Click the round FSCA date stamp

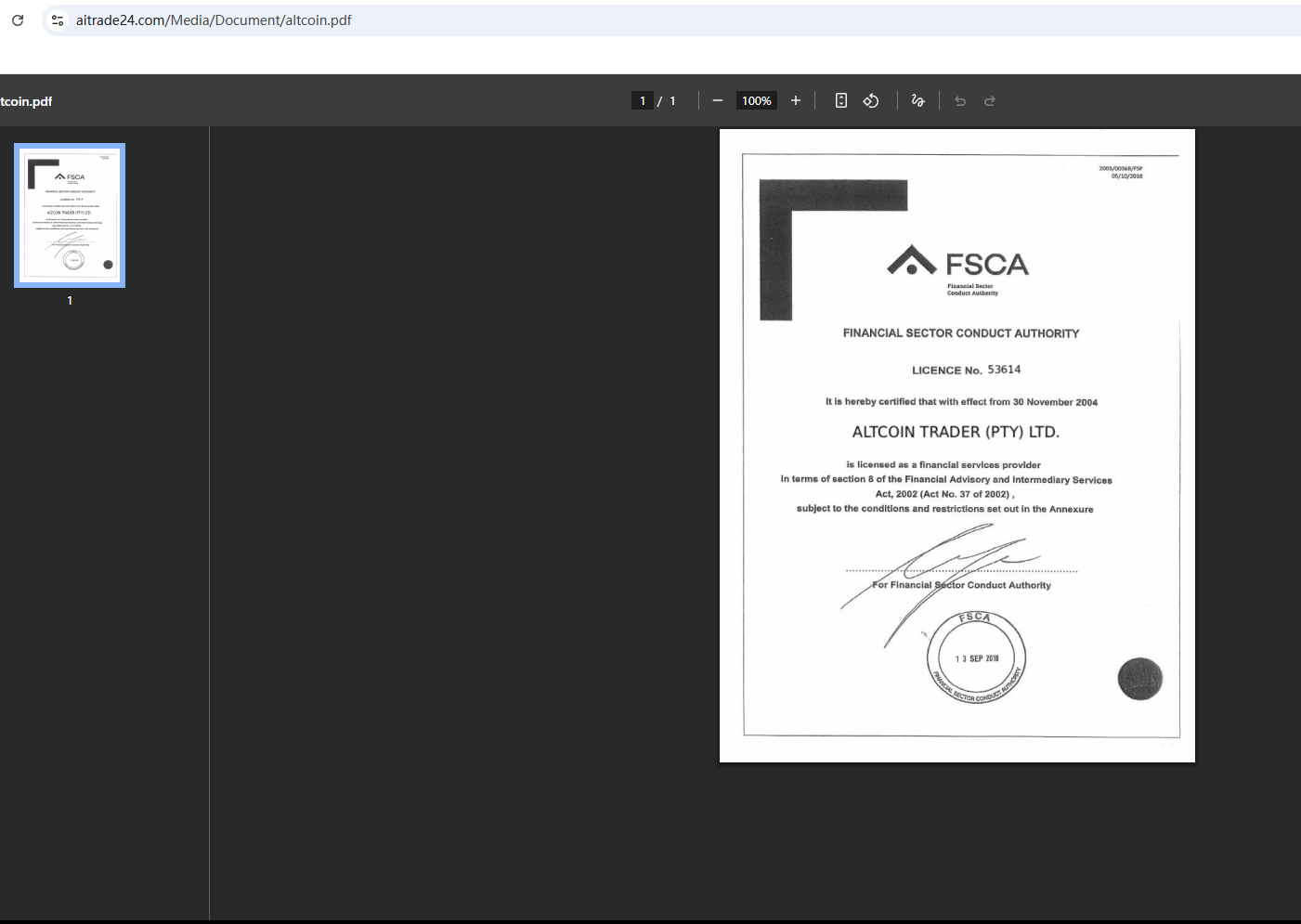click(x=976, y=657)
